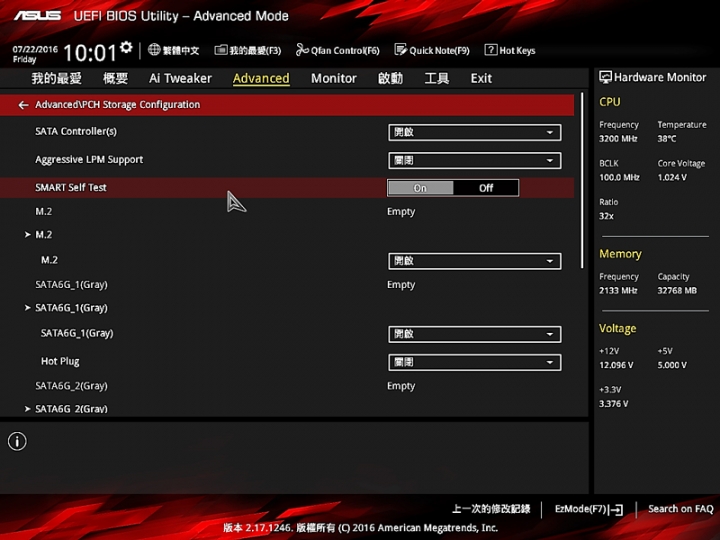
Task: Expand the M.2 submenu arrow
Action: (x=28, y=235)
